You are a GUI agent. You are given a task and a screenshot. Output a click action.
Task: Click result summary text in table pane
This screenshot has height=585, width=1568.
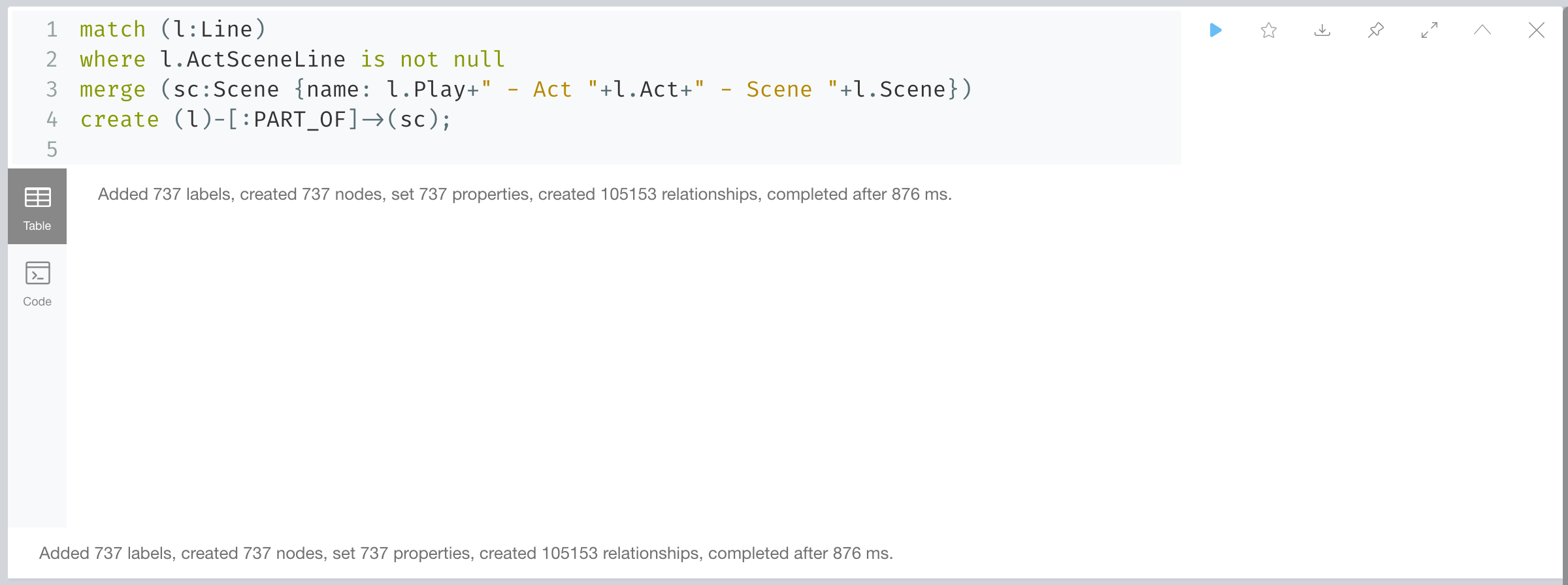(525, 195)
